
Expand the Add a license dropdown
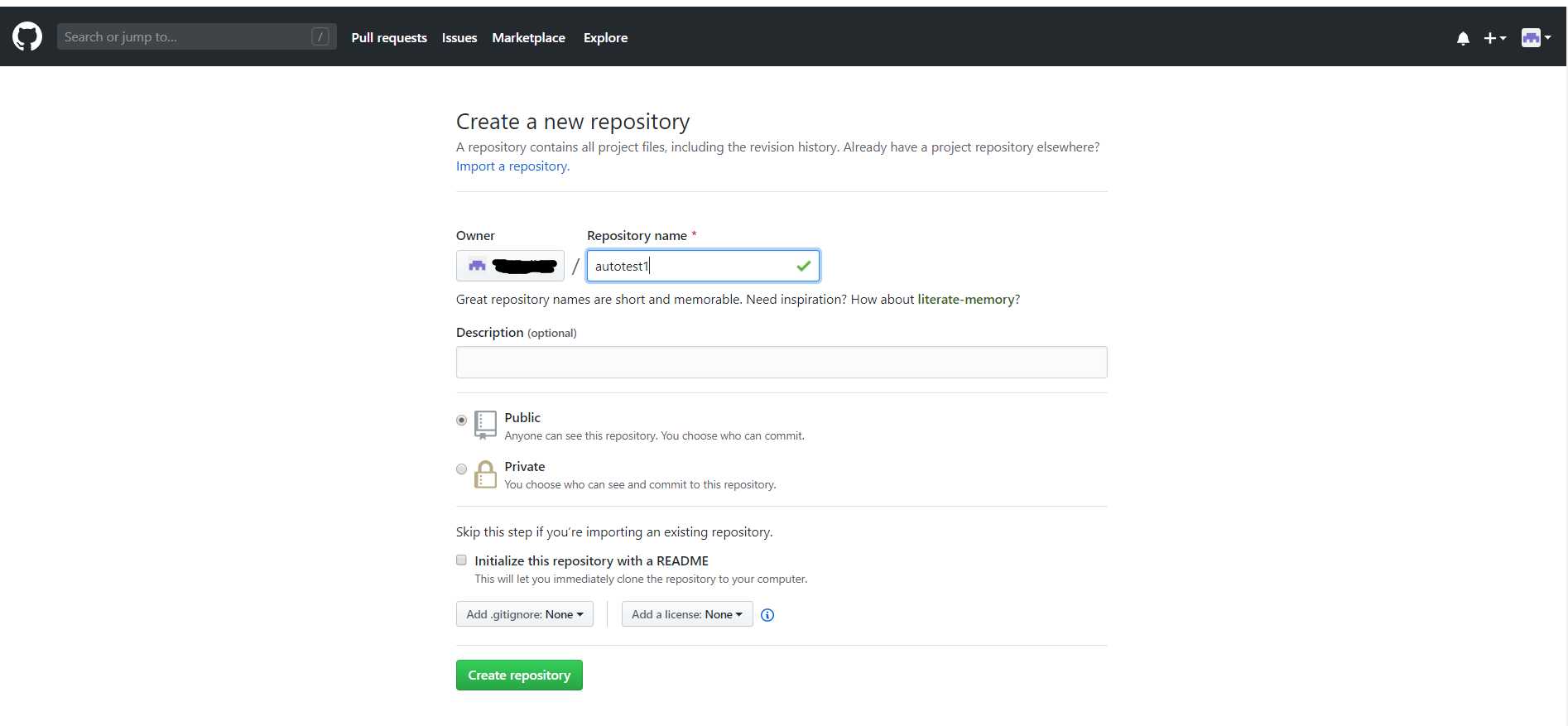point(687,614)
